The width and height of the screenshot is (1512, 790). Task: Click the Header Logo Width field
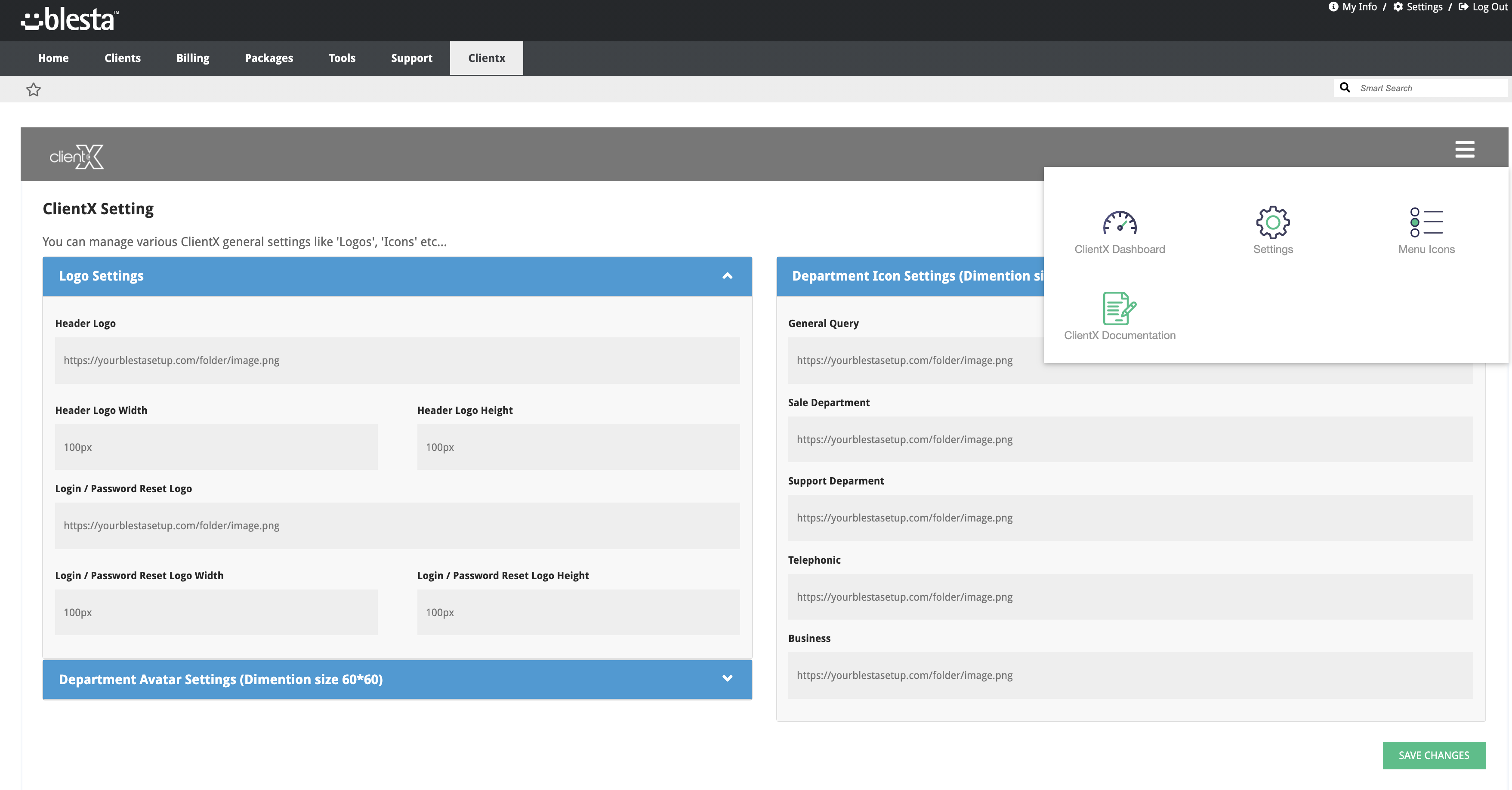(x=216, y=447)
